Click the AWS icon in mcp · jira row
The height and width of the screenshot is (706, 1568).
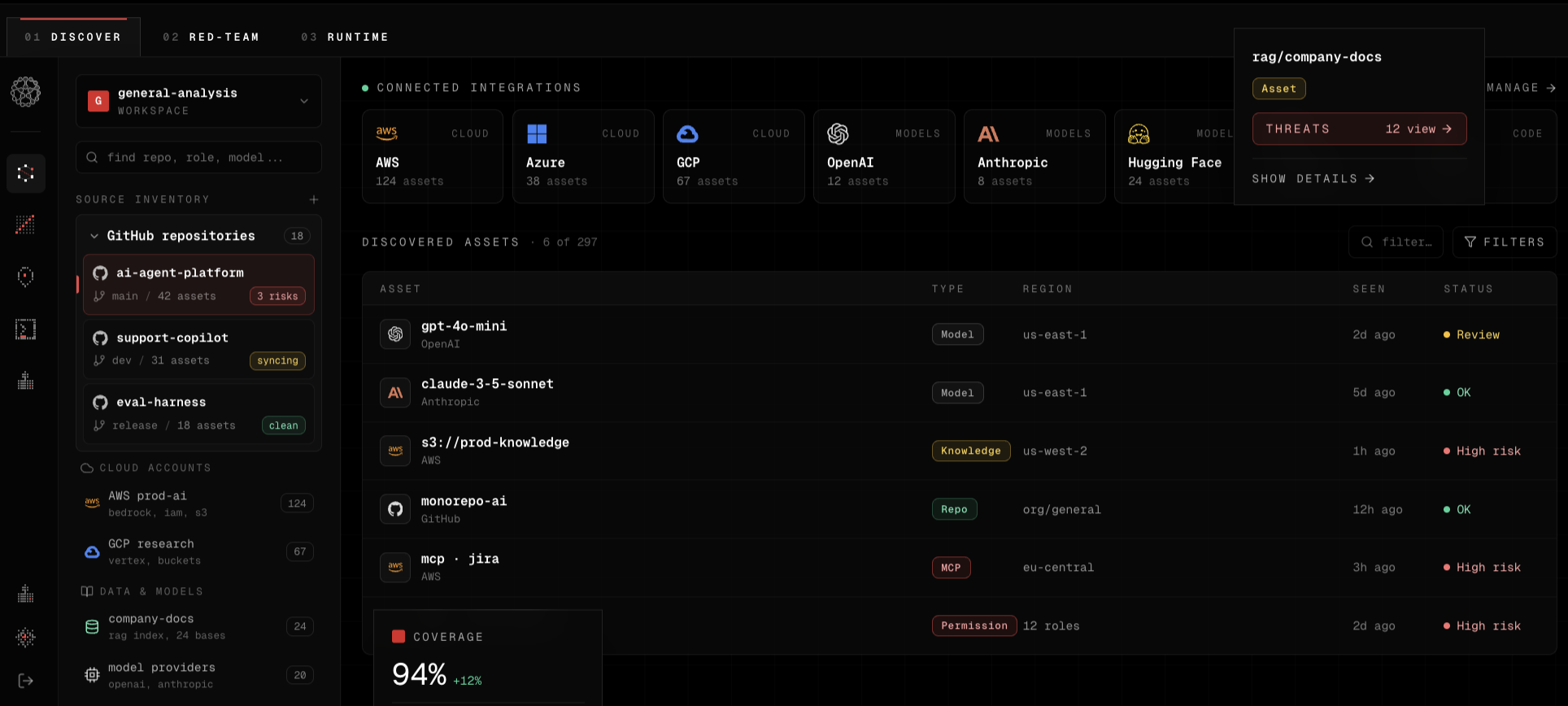click(x=395, y=567)
